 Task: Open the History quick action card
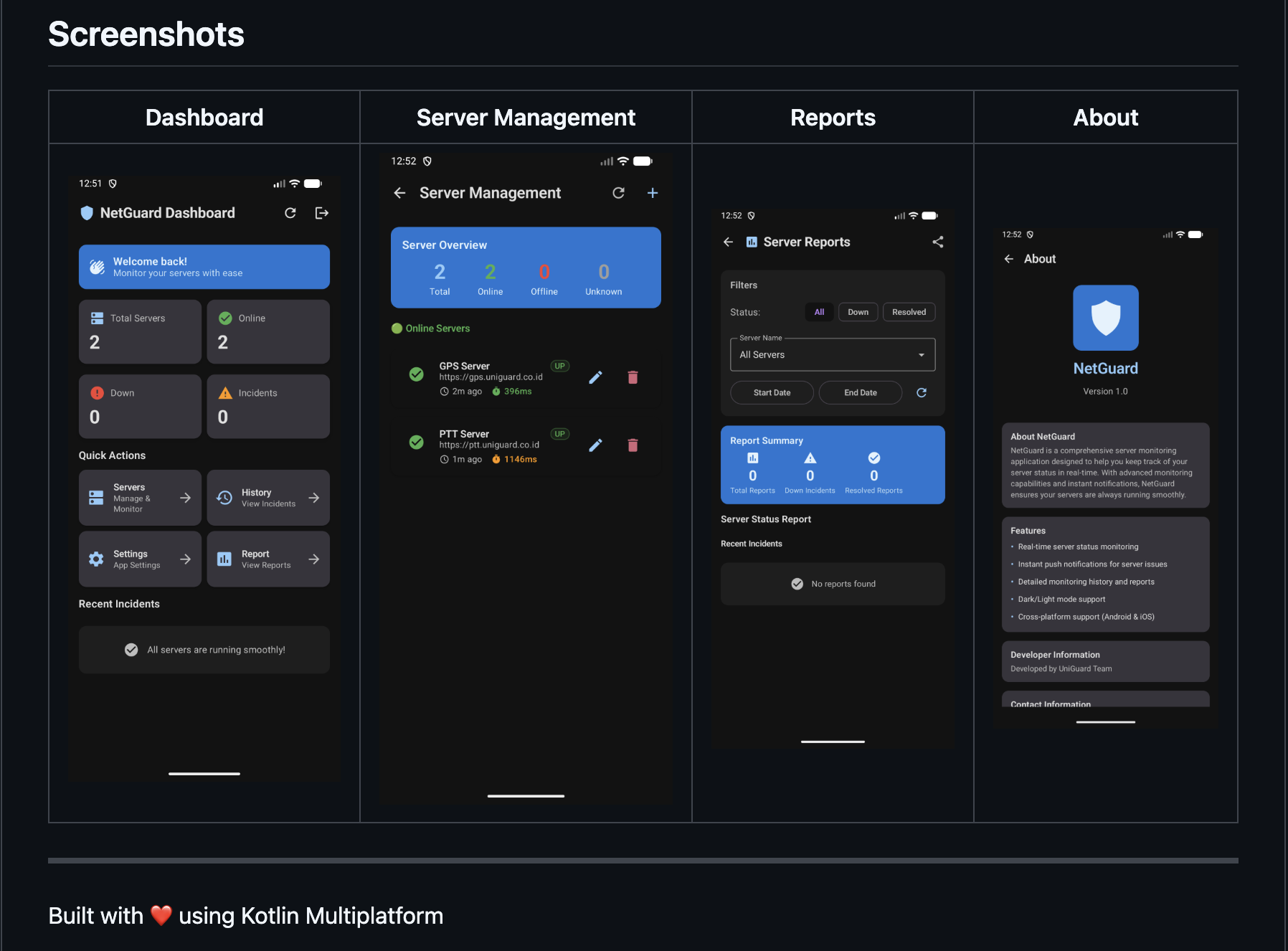point(268,498)
